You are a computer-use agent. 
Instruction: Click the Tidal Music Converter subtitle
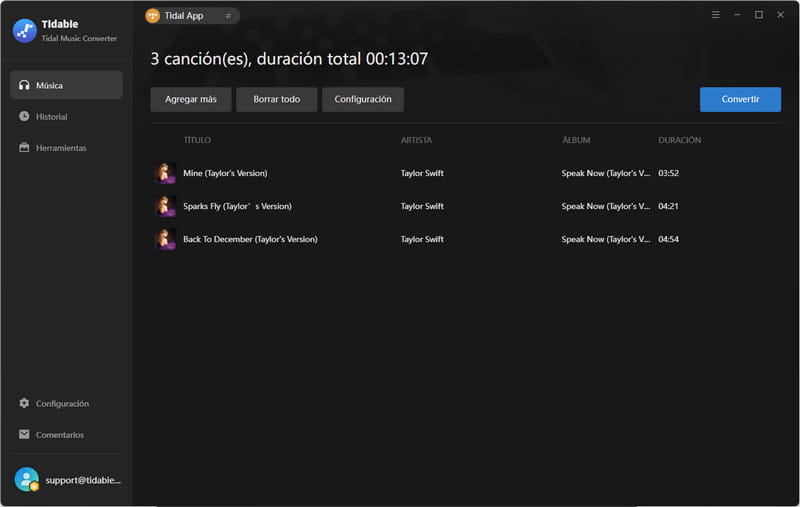[x=79, y=38]
